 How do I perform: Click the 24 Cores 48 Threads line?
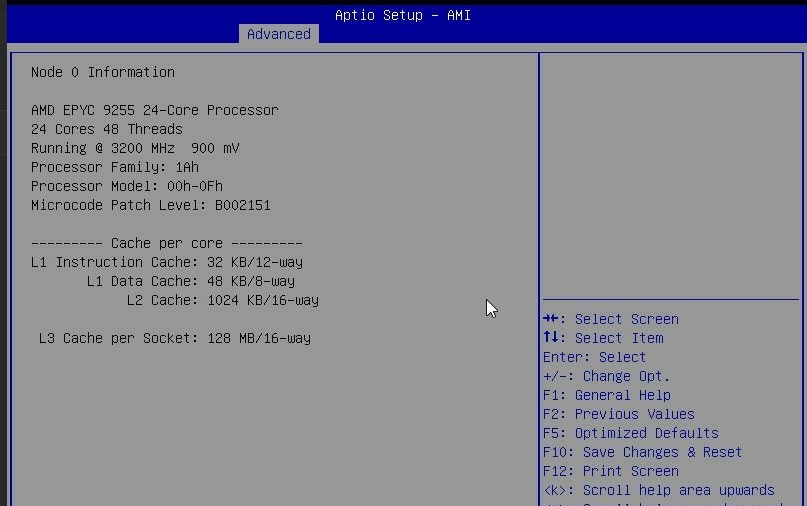[x=106, y=129]
